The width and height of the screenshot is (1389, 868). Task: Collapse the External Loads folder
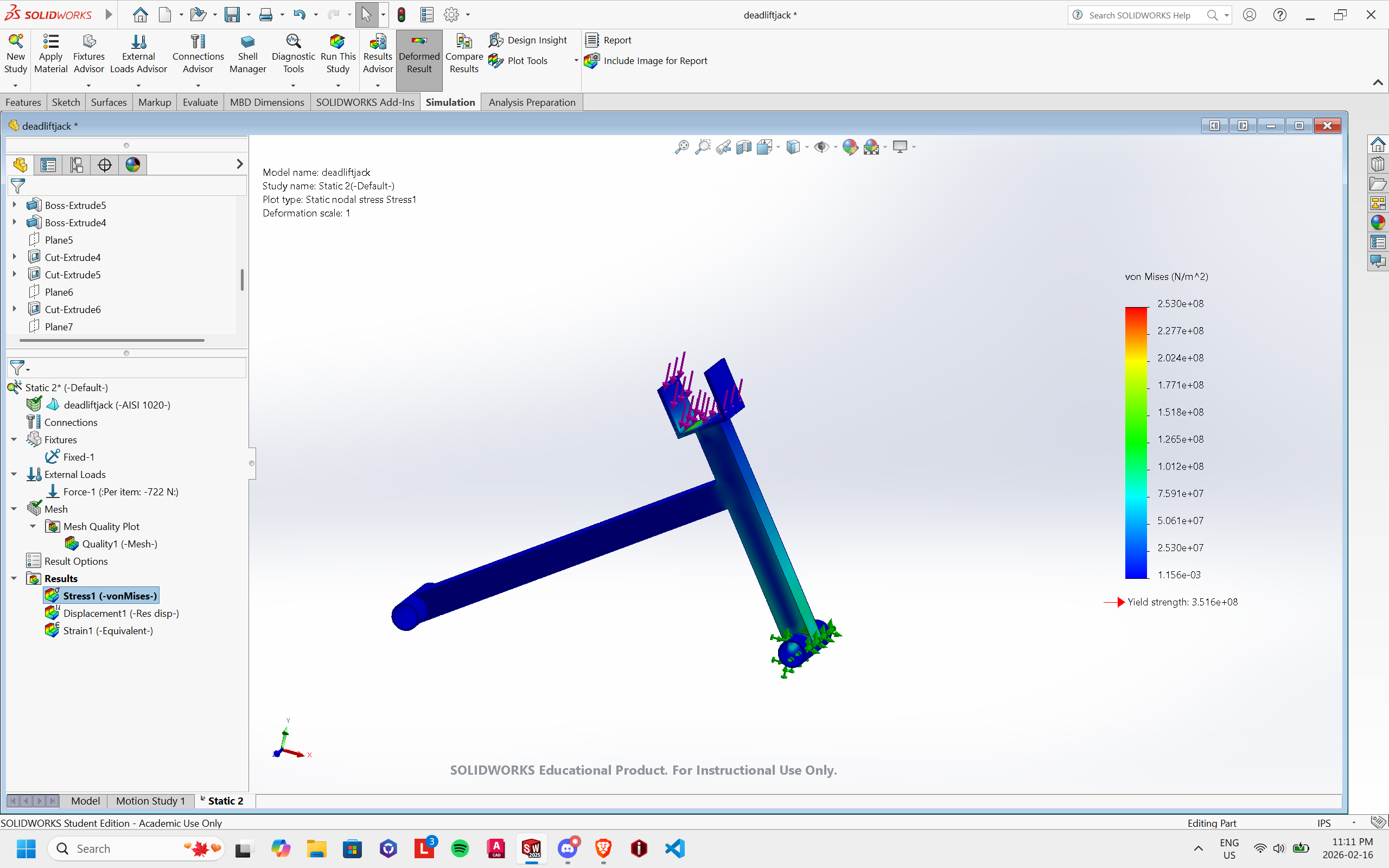(x=14, y=474)
